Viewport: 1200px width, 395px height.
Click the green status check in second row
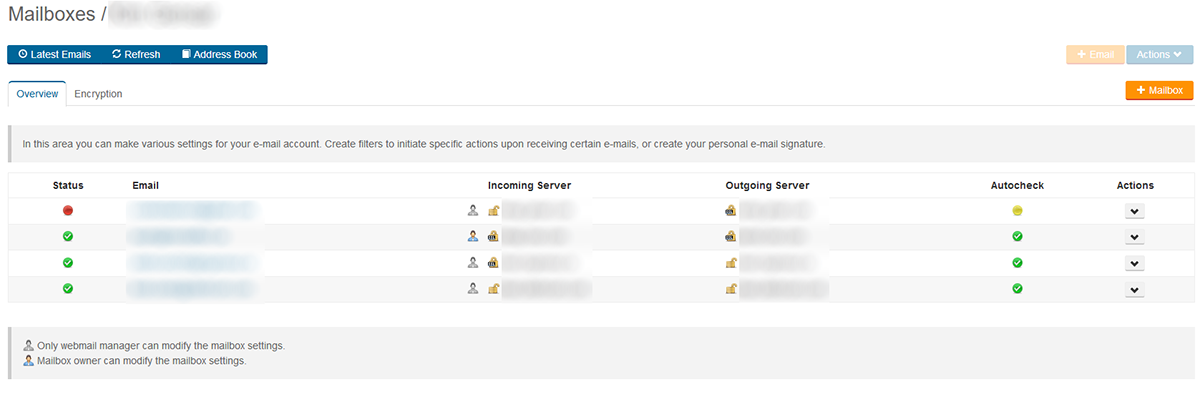[68, 237]
